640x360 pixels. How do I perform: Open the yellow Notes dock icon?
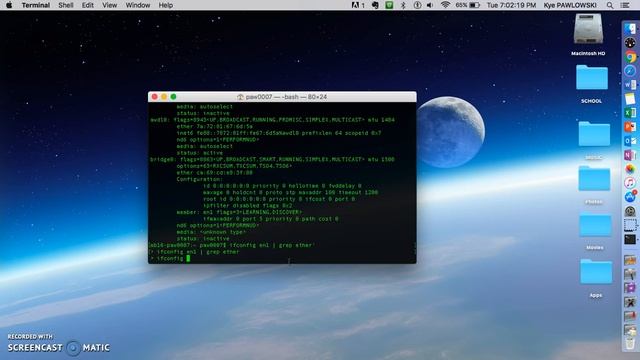click(630, 98)
